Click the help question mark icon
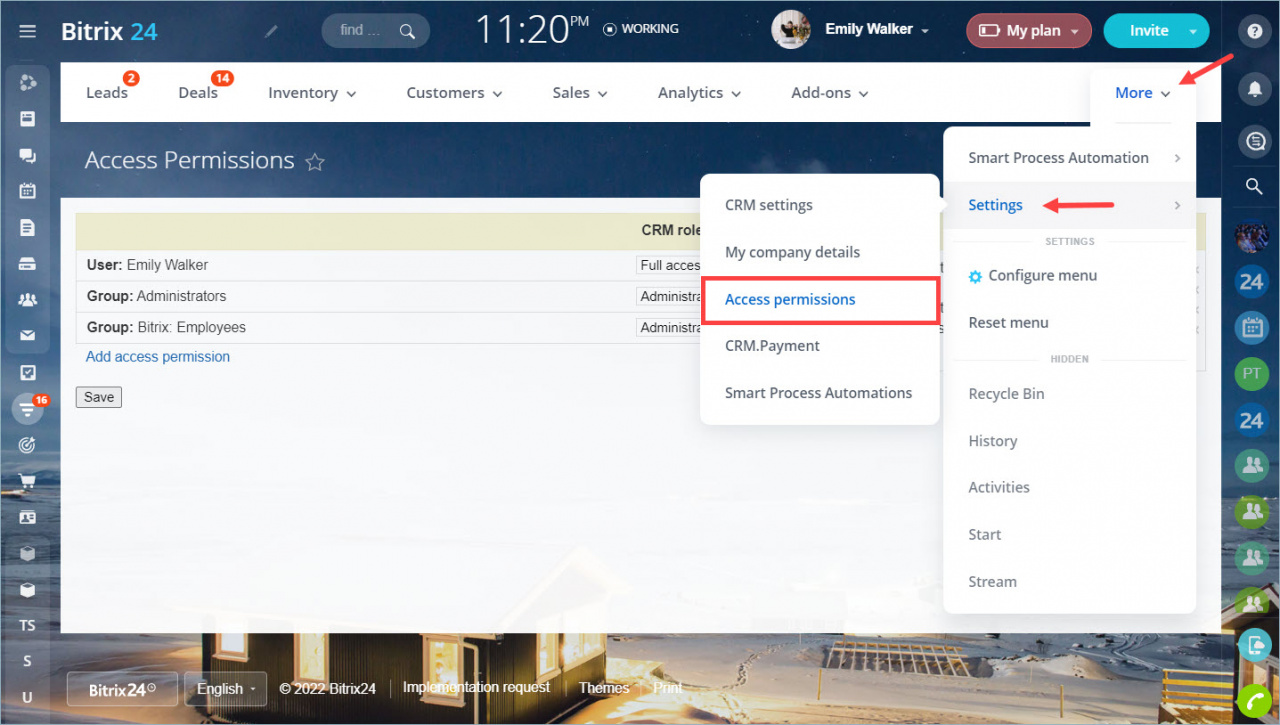This screenshot has width=1280, height=725. pos(1253,31)
